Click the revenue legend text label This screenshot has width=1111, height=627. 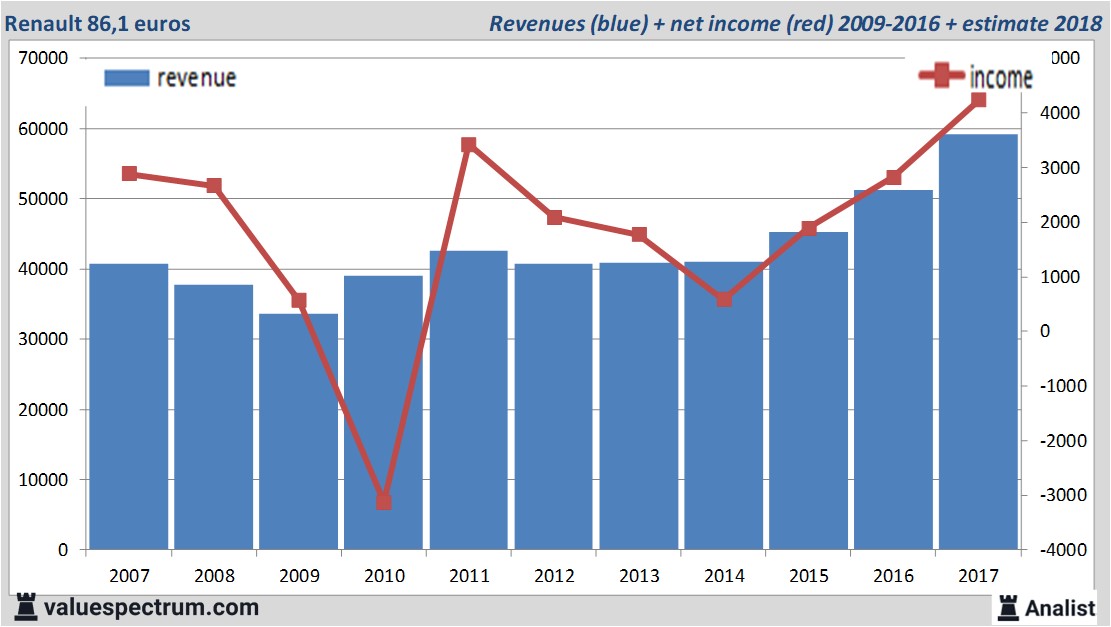point(196,78)
